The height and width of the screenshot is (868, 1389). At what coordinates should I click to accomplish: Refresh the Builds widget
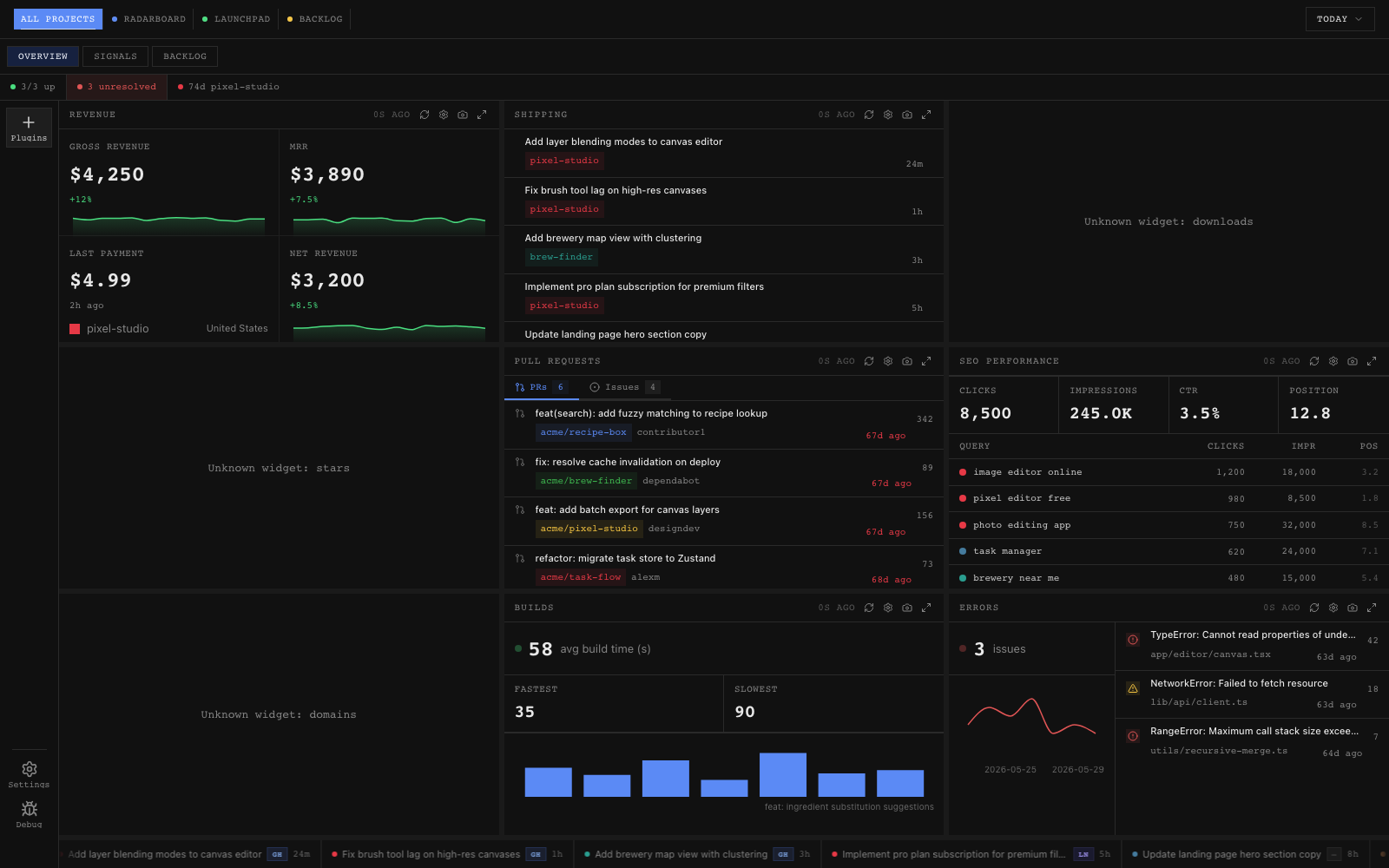point(869,608)
